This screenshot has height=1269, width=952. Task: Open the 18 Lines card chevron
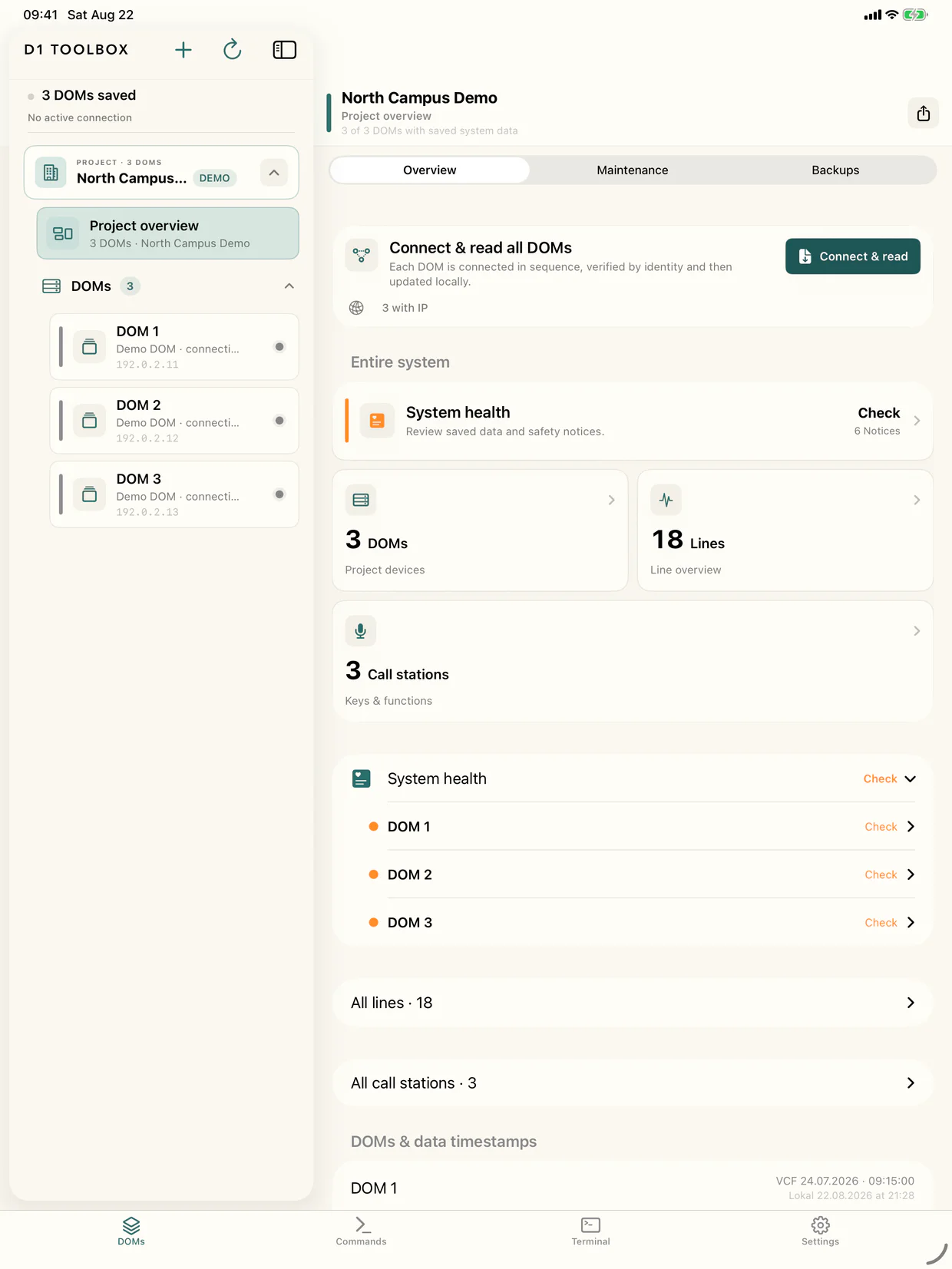[x=917, y=500]
